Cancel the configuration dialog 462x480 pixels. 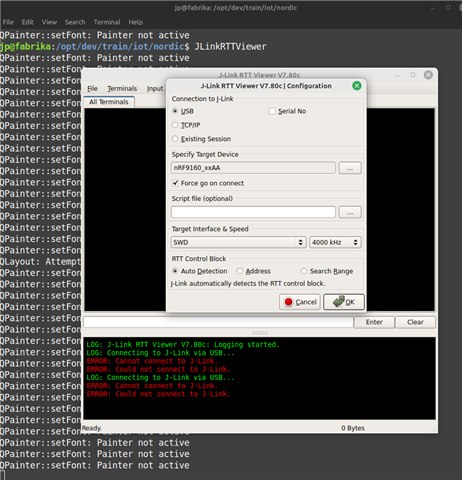pyautogui.click(x=300, y=302)
